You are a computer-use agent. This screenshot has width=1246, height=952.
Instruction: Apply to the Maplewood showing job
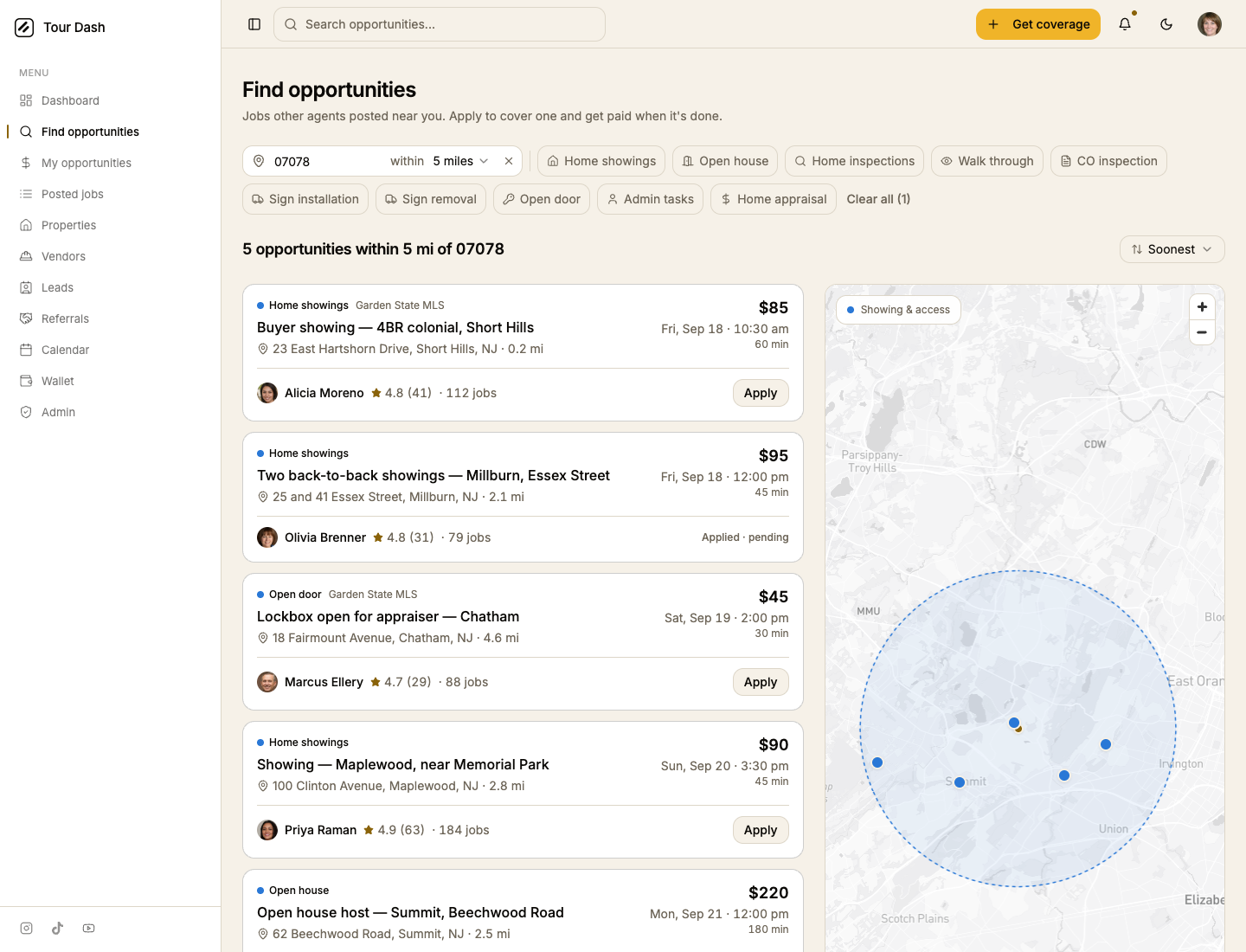[x=761, y=830]
